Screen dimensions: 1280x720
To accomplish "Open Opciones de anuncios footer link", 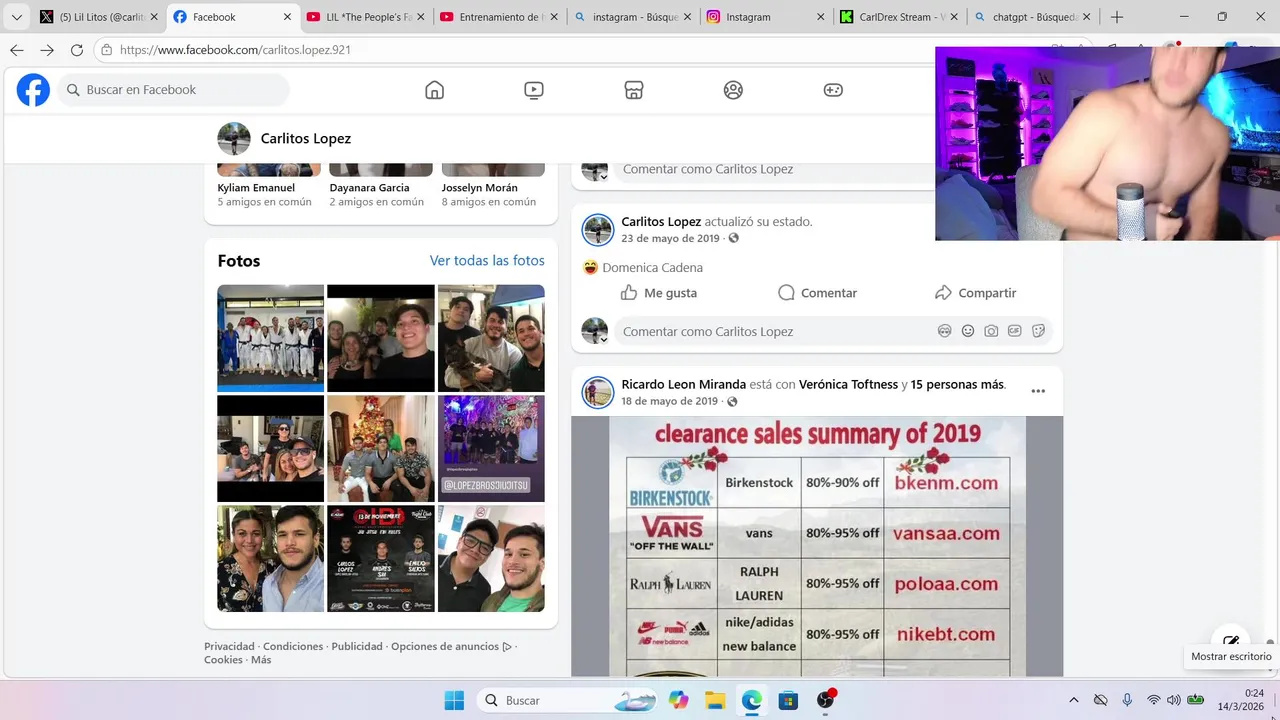I will (451, 647).
